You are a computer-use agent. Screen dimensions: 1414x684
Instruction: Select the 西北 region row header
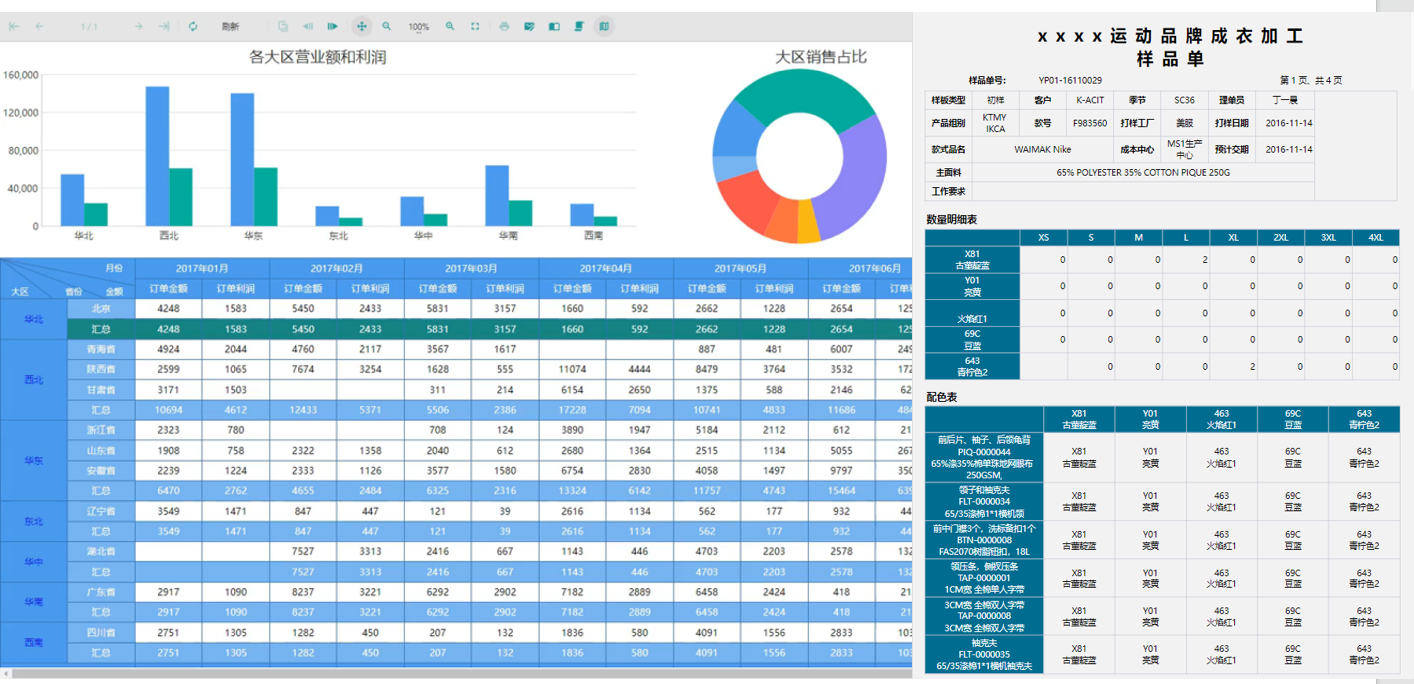(33, 380)
